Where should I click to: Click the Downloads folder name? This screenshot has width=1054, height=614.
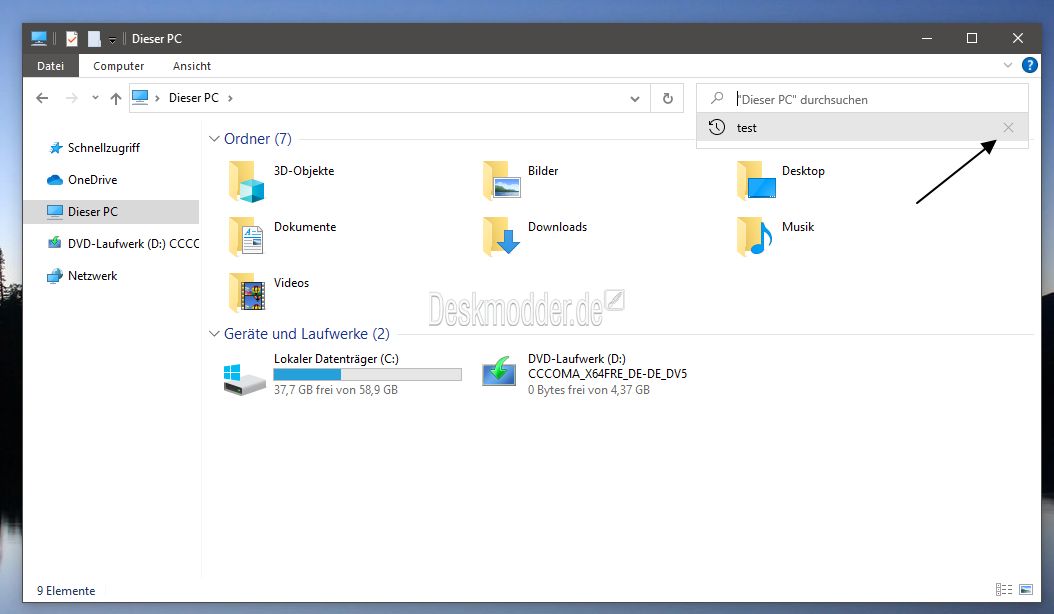tap(557, 227)
